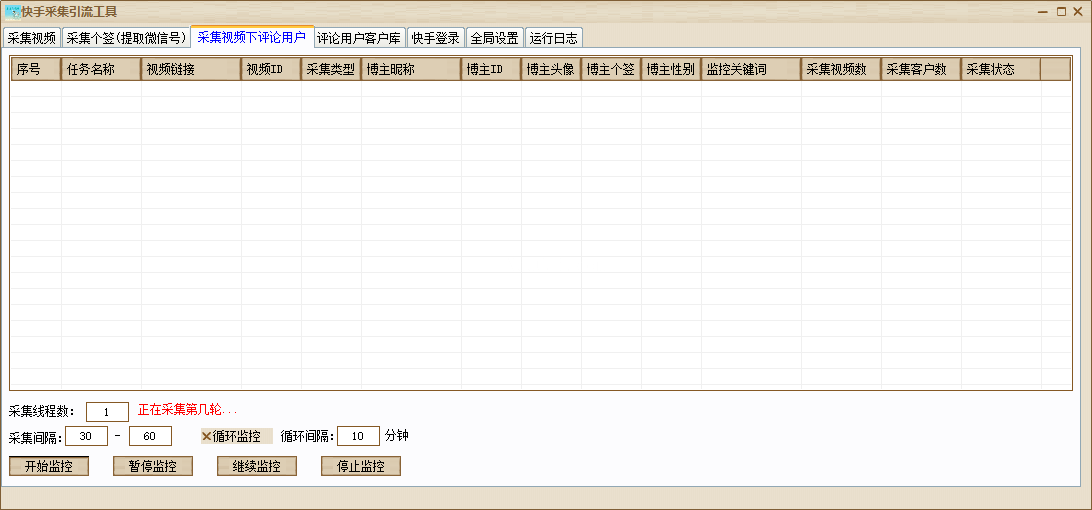Sort by the 任务名称 column header

tap(101, 69)
